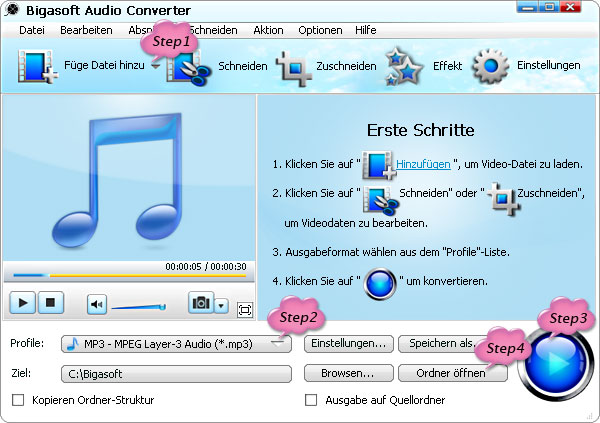This screenshot has width=600, height=423.
Task: Open the Aktion menu
Action: click(x=268, y=30)
